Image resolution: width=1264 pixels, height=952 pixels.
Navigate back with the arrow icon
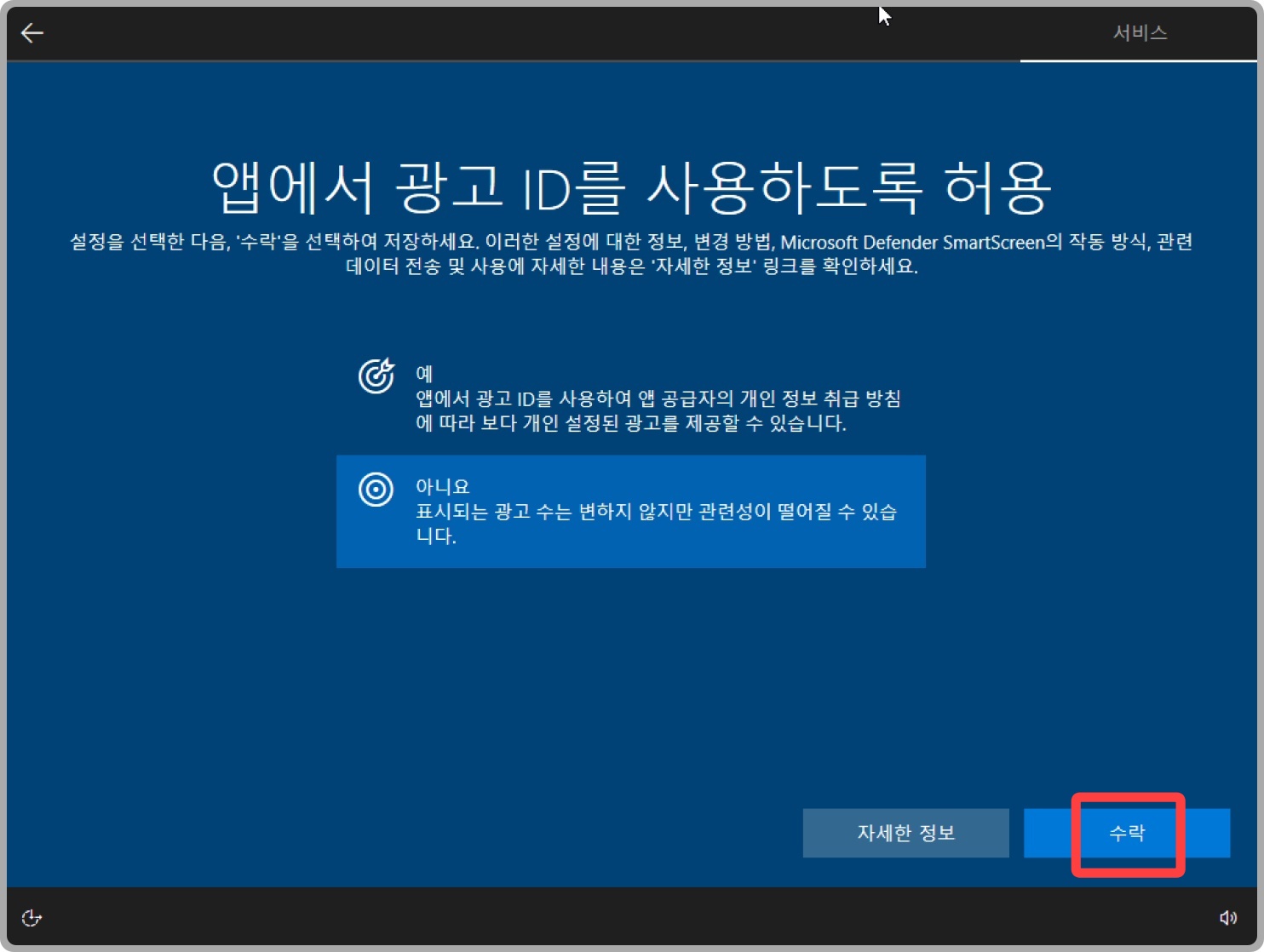click(x=32, y=33)
